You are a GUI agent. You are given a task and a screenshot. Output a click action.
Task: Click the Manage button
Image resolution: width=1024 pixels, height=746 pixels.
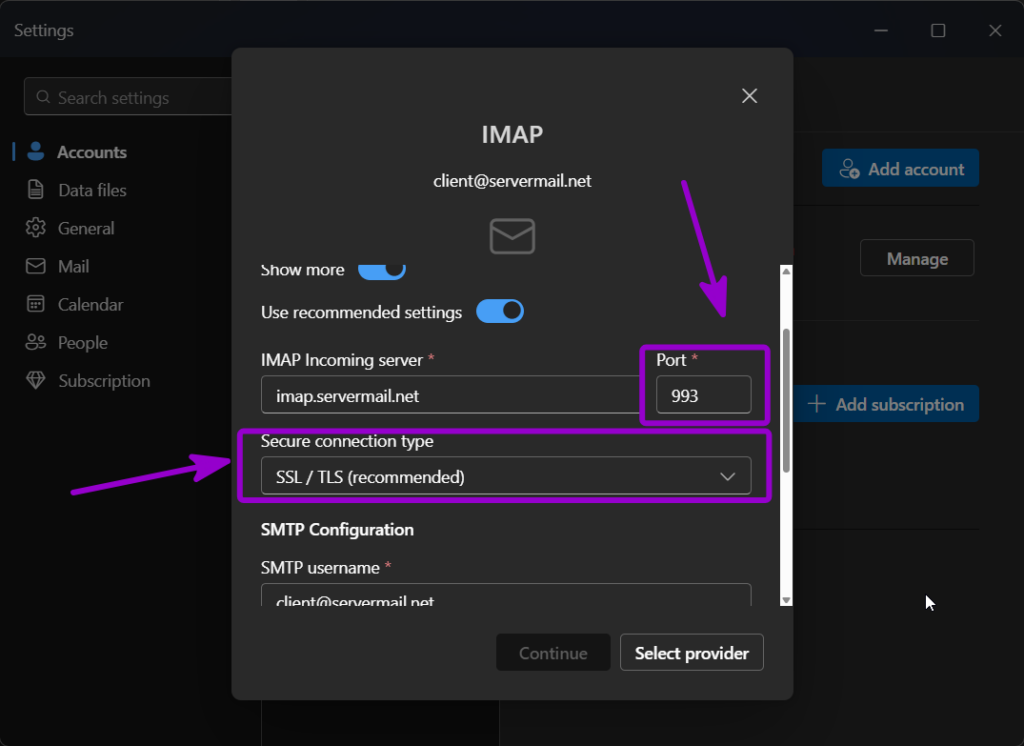pyautogui.click(x=917, y=259)
